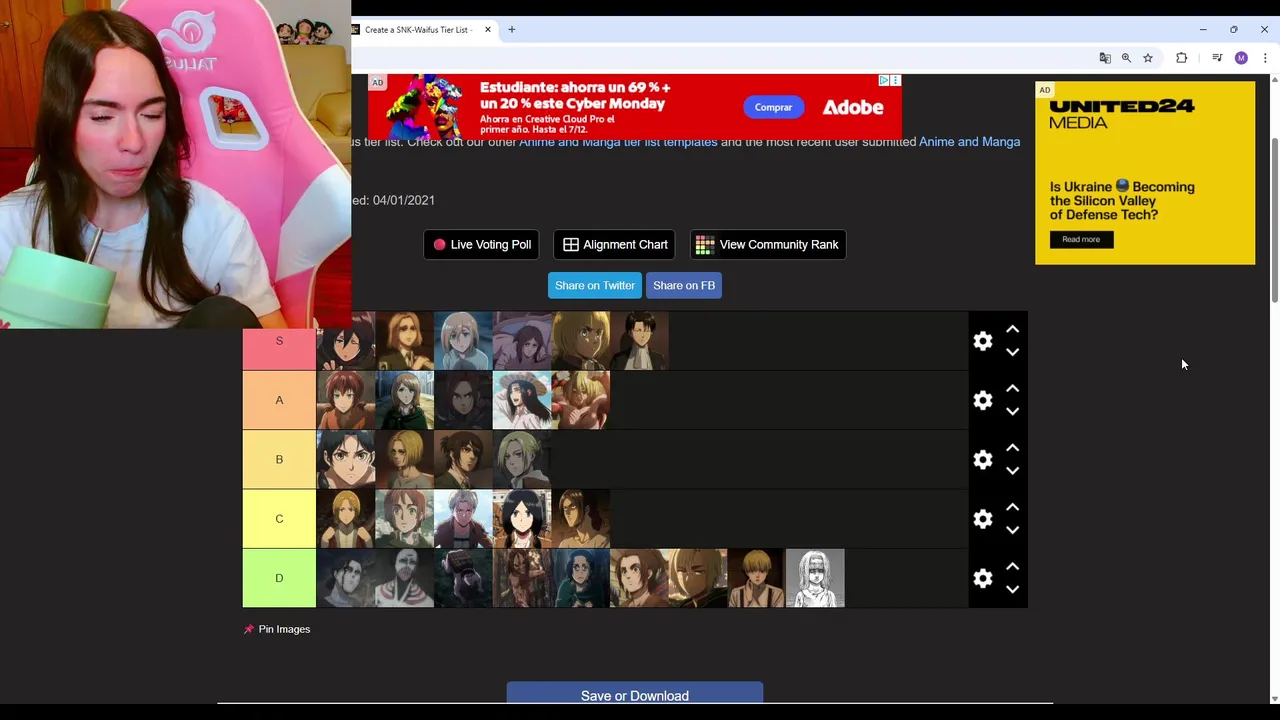Click the Live Voting Poll button

pyautogui.click(x=482, y=244)
